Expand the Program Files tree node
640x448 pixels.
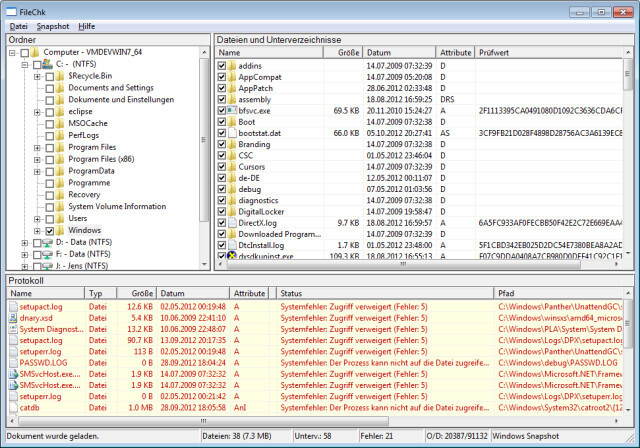pos(37,148)
